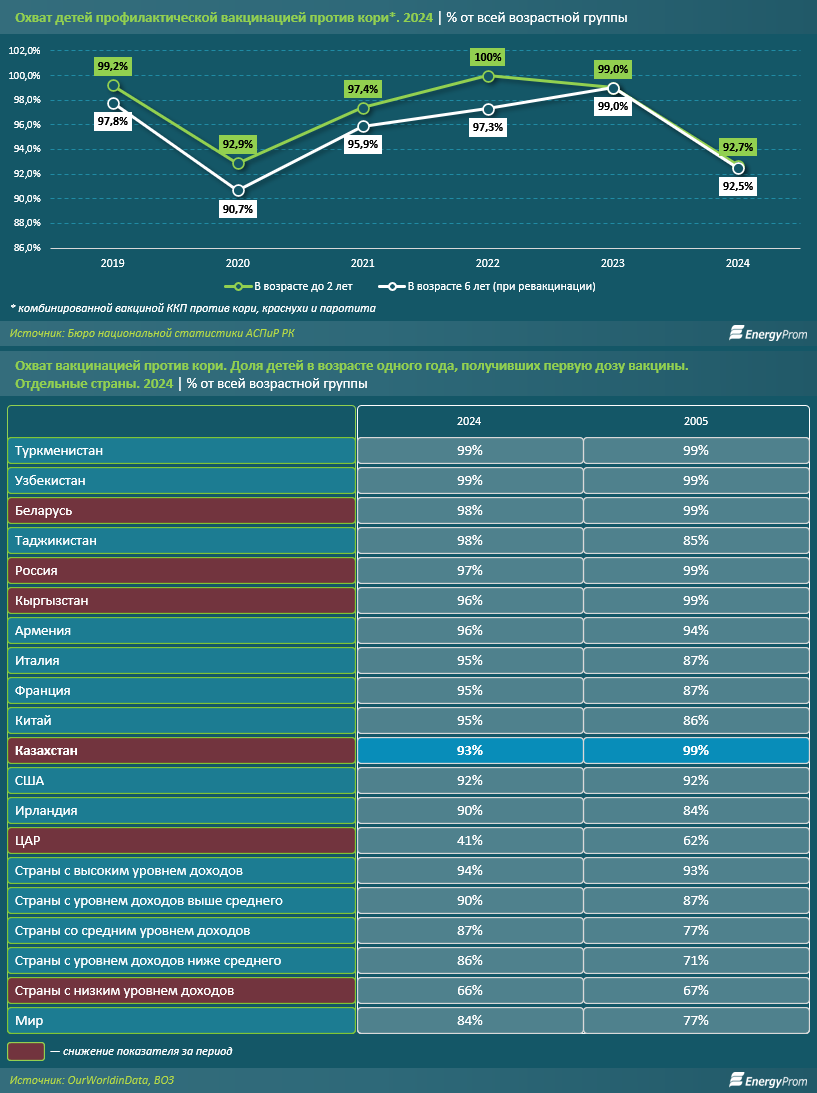Click the dark red decline legend swatch

[26, 1051]
